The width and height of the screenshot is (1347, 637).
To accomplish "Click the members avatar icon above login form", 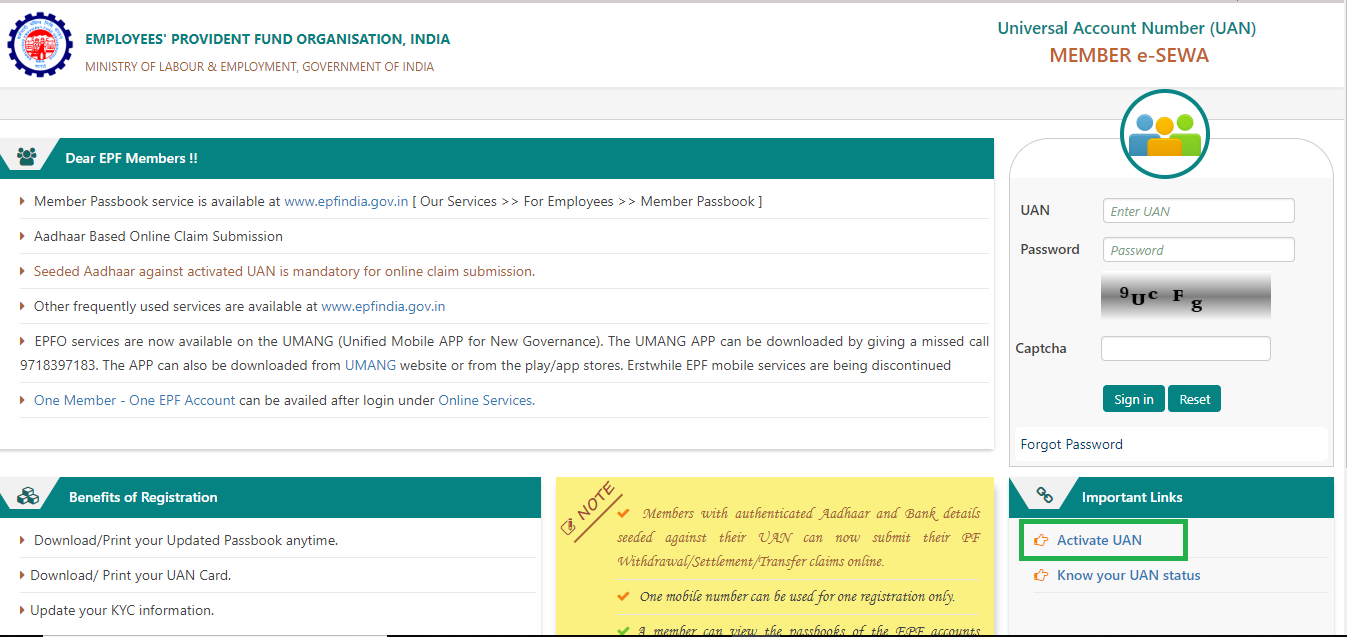I will (x=1165, y=134).
